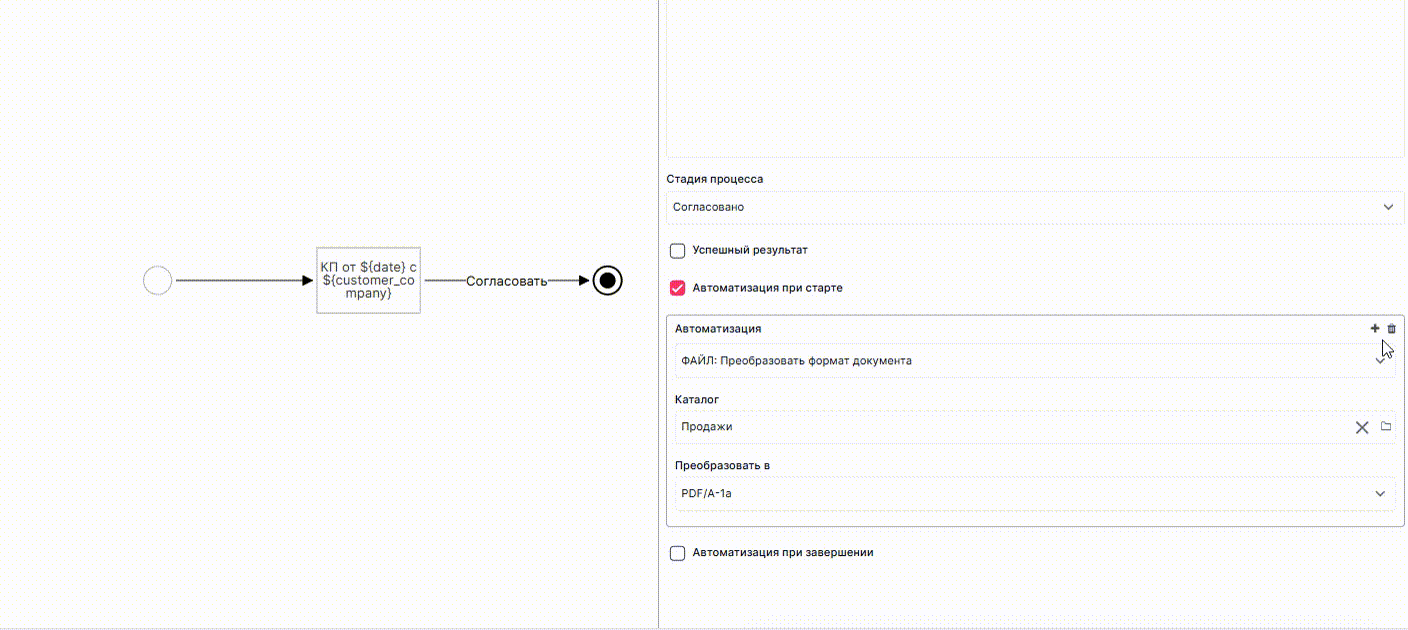Click the large text area above Стадия процесса
Image resolution: width=1408 pixels, height=630 pixels.
point(1035,78)
